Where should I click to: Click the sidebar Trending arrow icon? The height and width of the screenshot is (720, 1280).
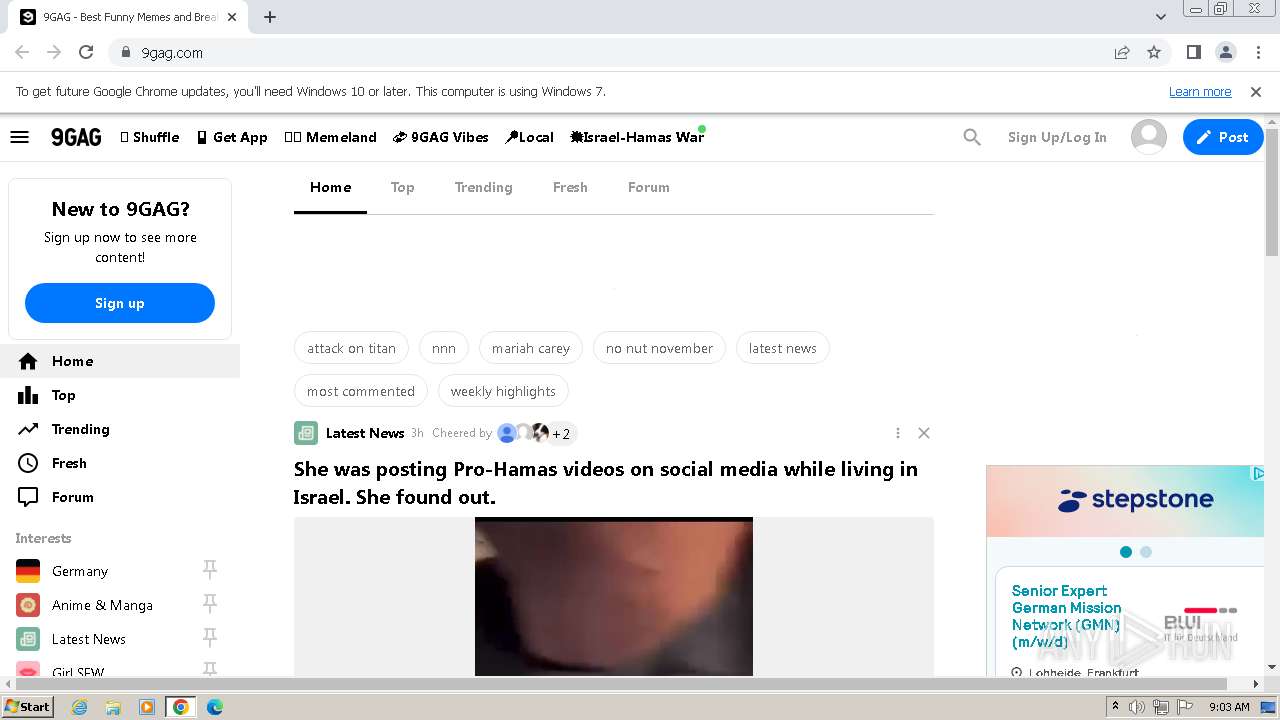click(x=28, y=429)
